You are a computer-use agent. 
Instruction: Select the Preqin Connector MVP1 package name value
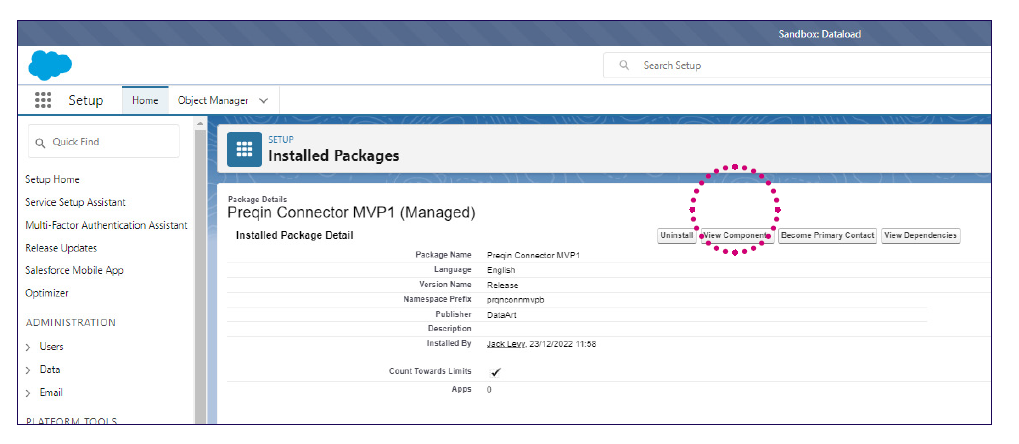(x=533, y=255)
